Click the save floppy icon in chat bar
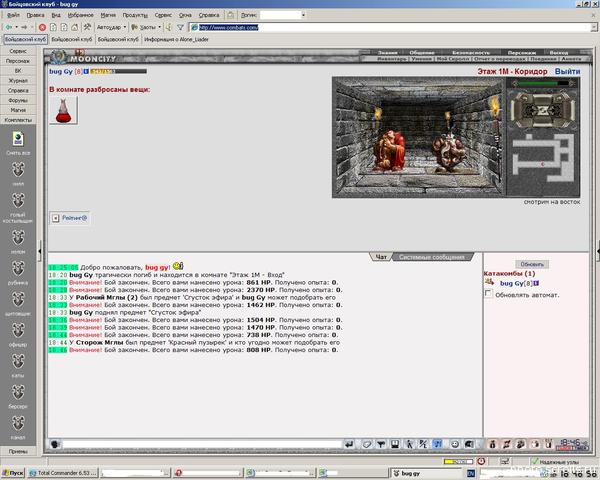The image size is (600, 480). point(395,444)
